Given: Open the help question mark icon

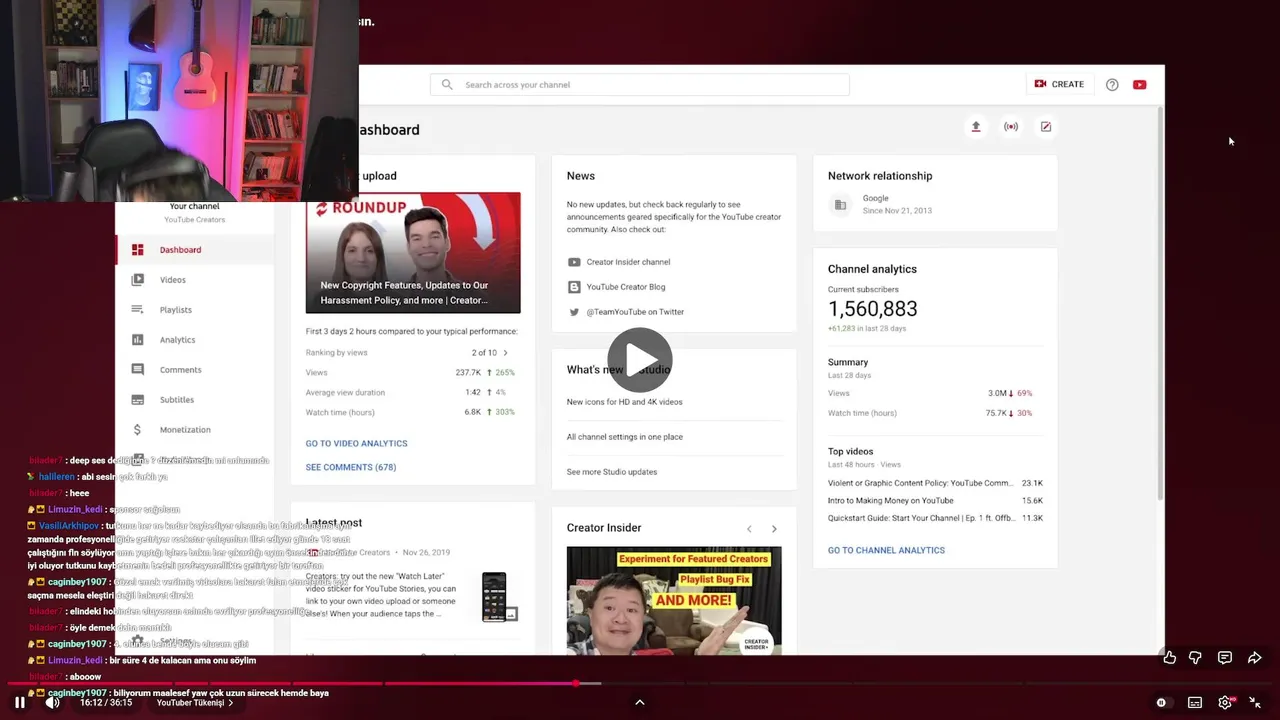Looking at the screenshot, I should (1112, 85).
